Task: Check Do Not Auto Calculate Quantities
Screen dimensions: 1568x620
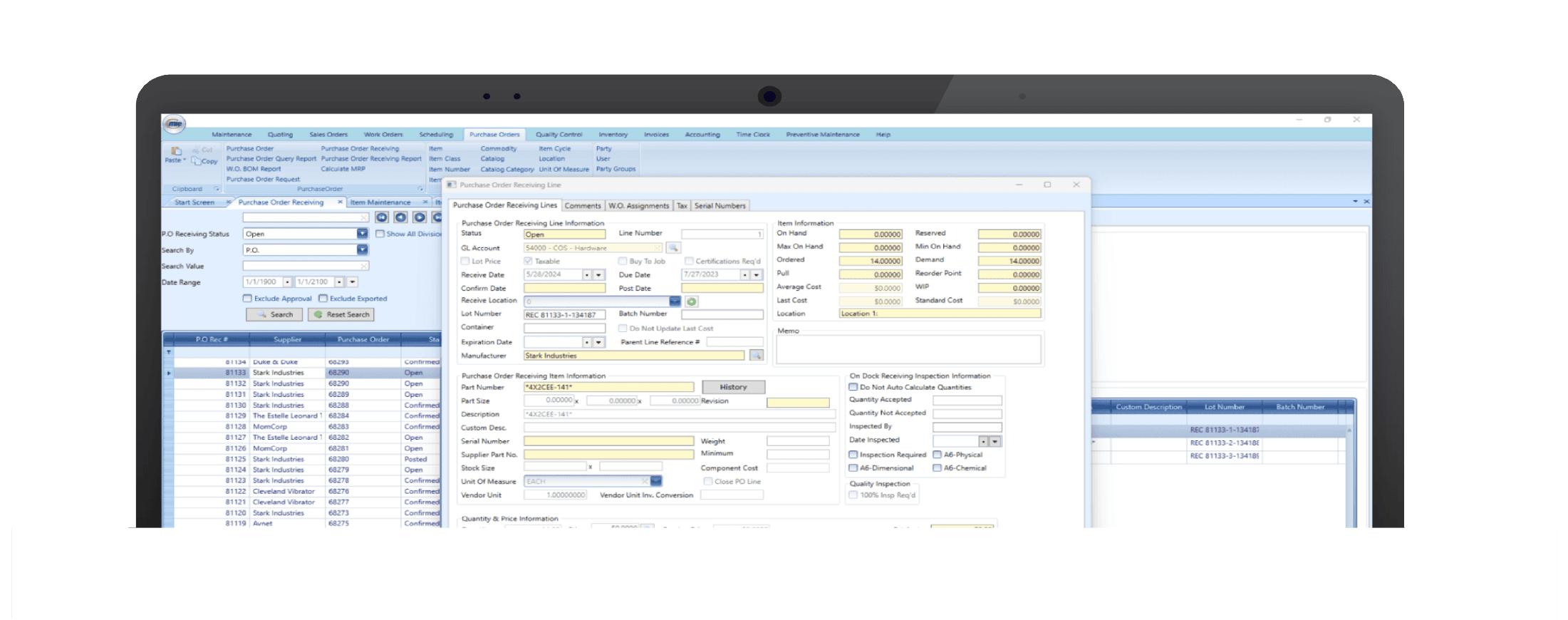Action: pos(853,387)
